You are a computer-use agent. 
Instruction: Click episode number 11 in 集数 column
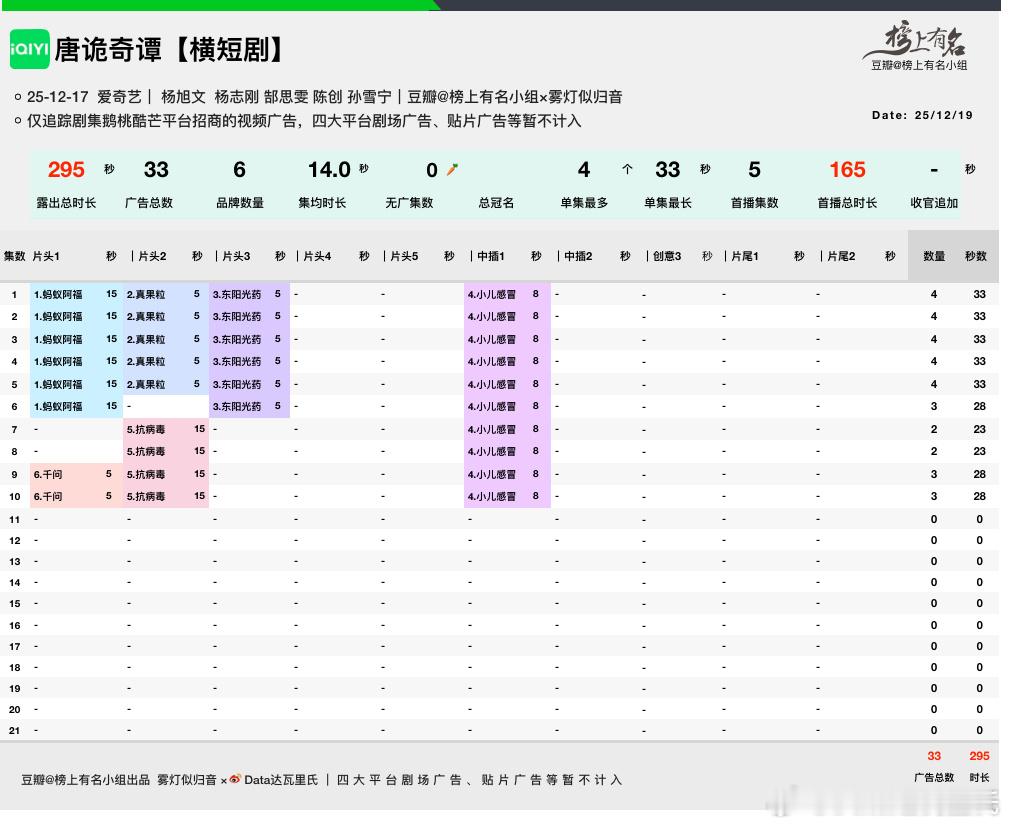coord(14,519)
